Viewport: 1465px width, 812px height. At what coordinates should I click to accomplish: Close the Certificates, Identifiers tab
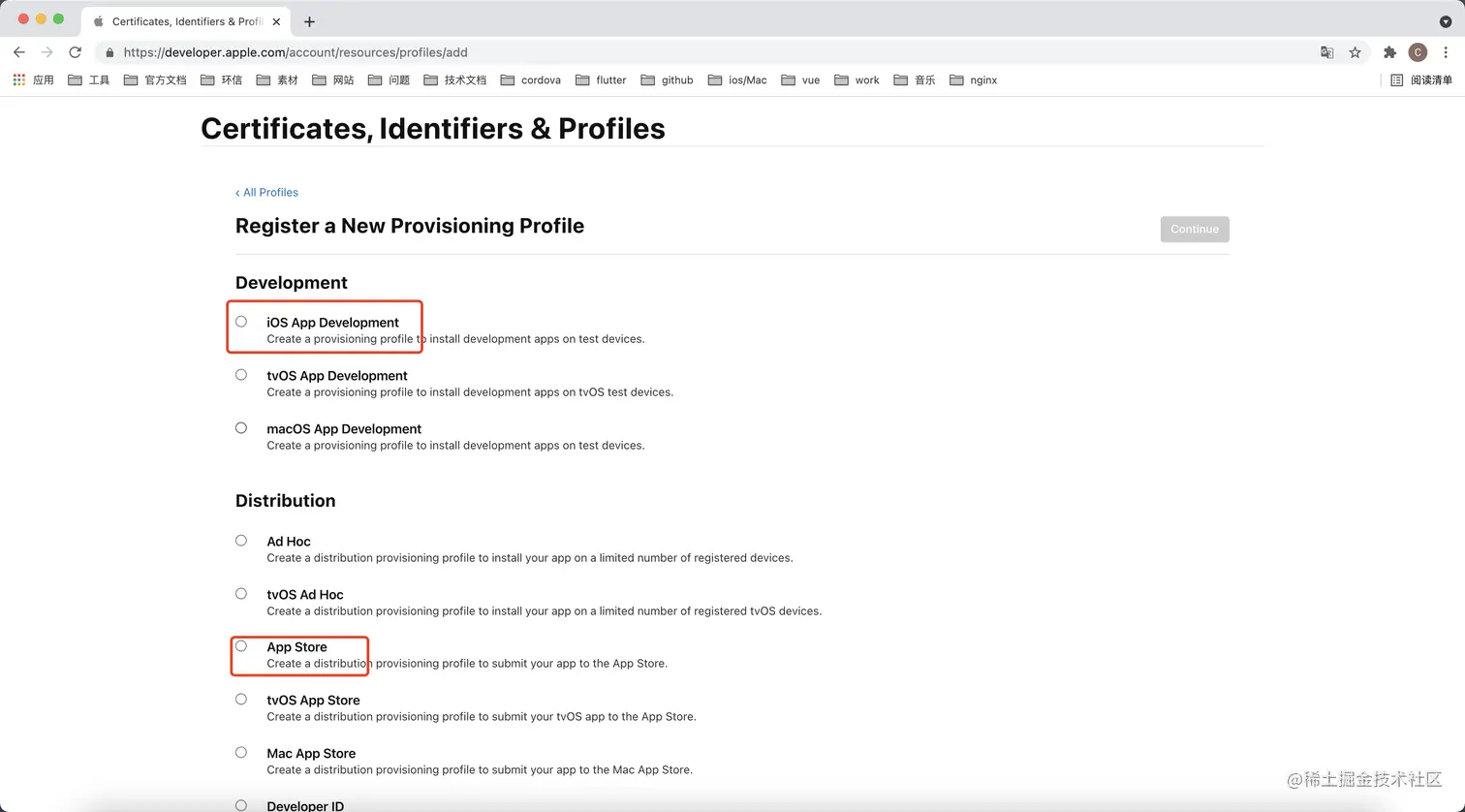[277, 21]
